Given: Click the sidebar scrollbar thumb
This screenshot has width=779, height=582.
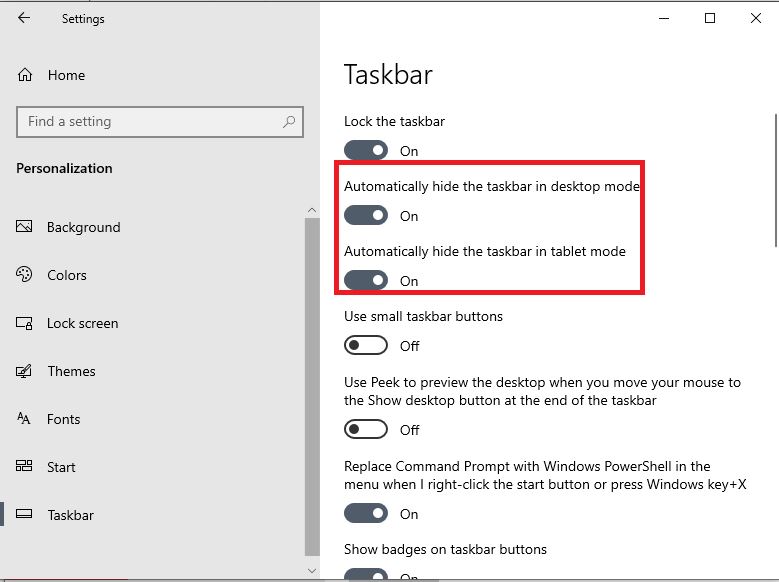Looking at the screenshot, I should click(312, 387).
